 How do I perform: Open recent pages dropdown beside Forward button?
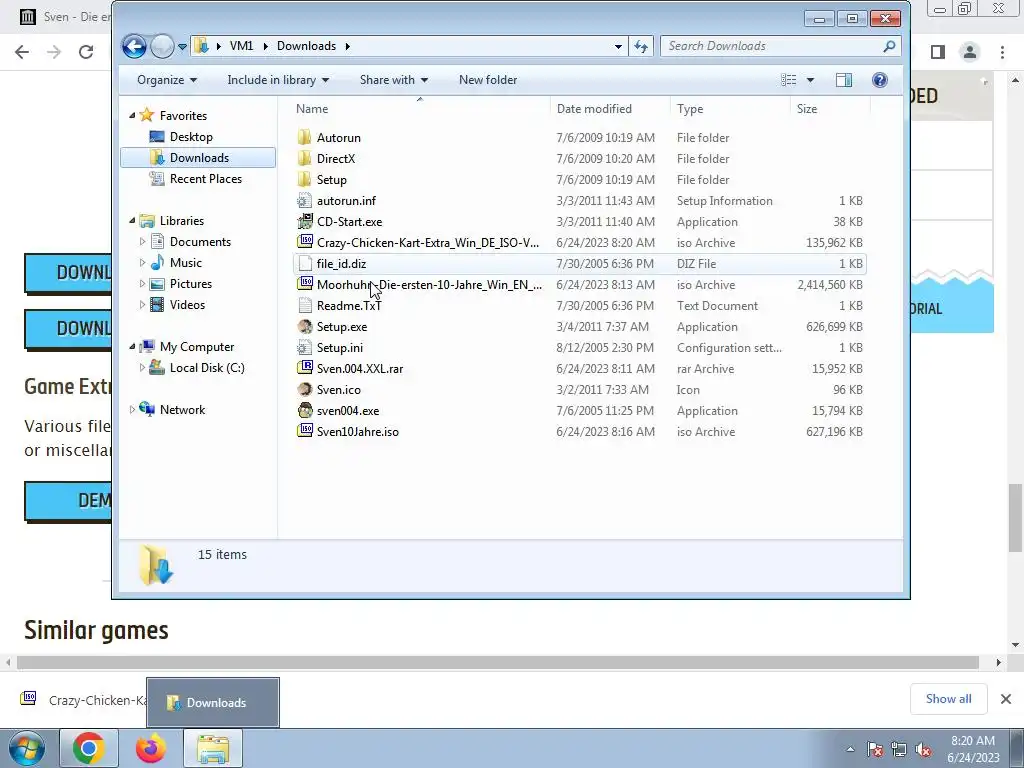182,47
